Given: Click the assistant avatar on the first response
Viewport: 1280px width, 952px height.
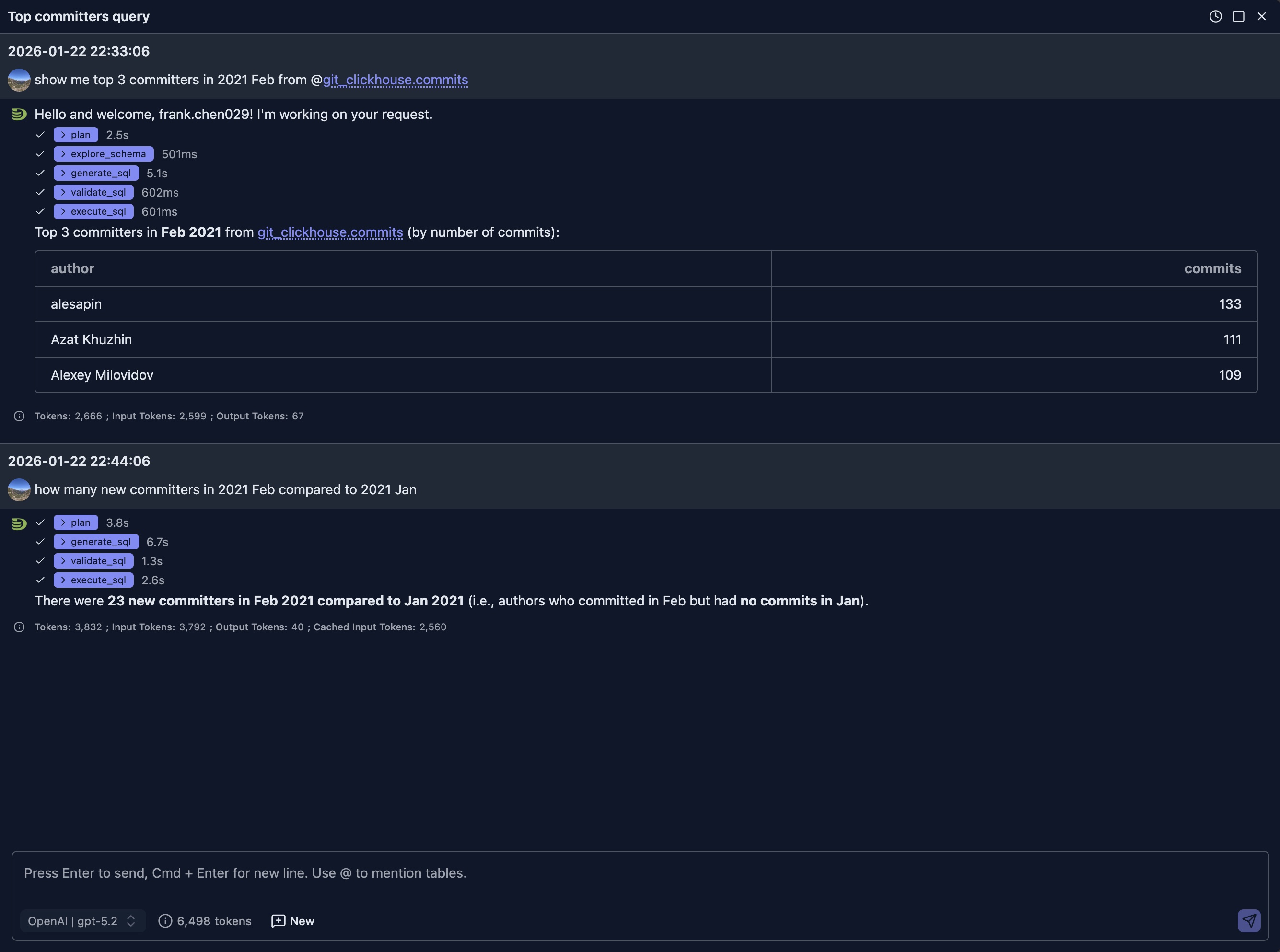Looking at the screenshot, I should (x=19, y=114).
